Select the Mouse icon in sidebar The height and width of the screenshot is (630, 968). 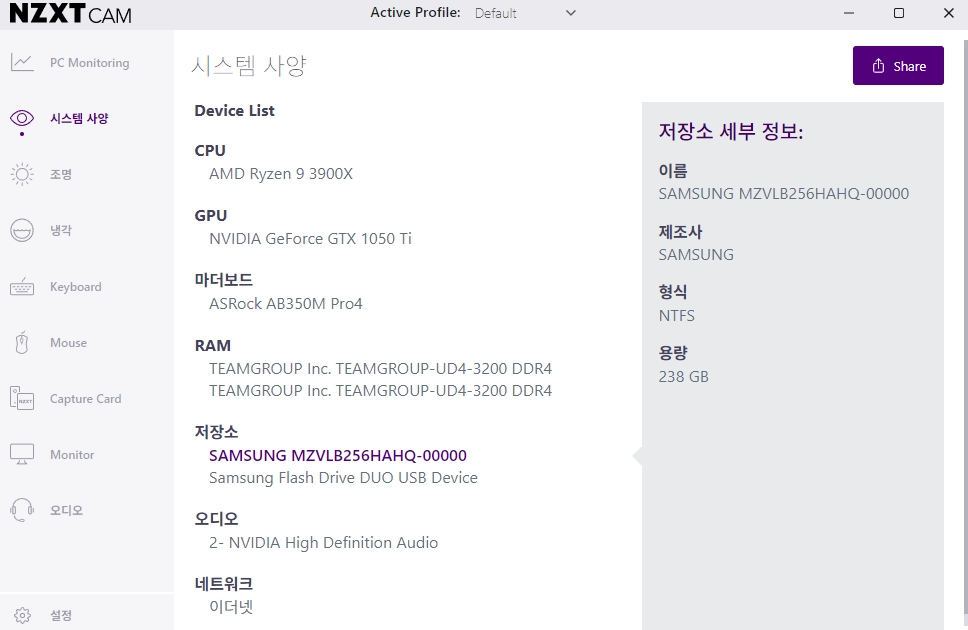(x=22, y=342)
